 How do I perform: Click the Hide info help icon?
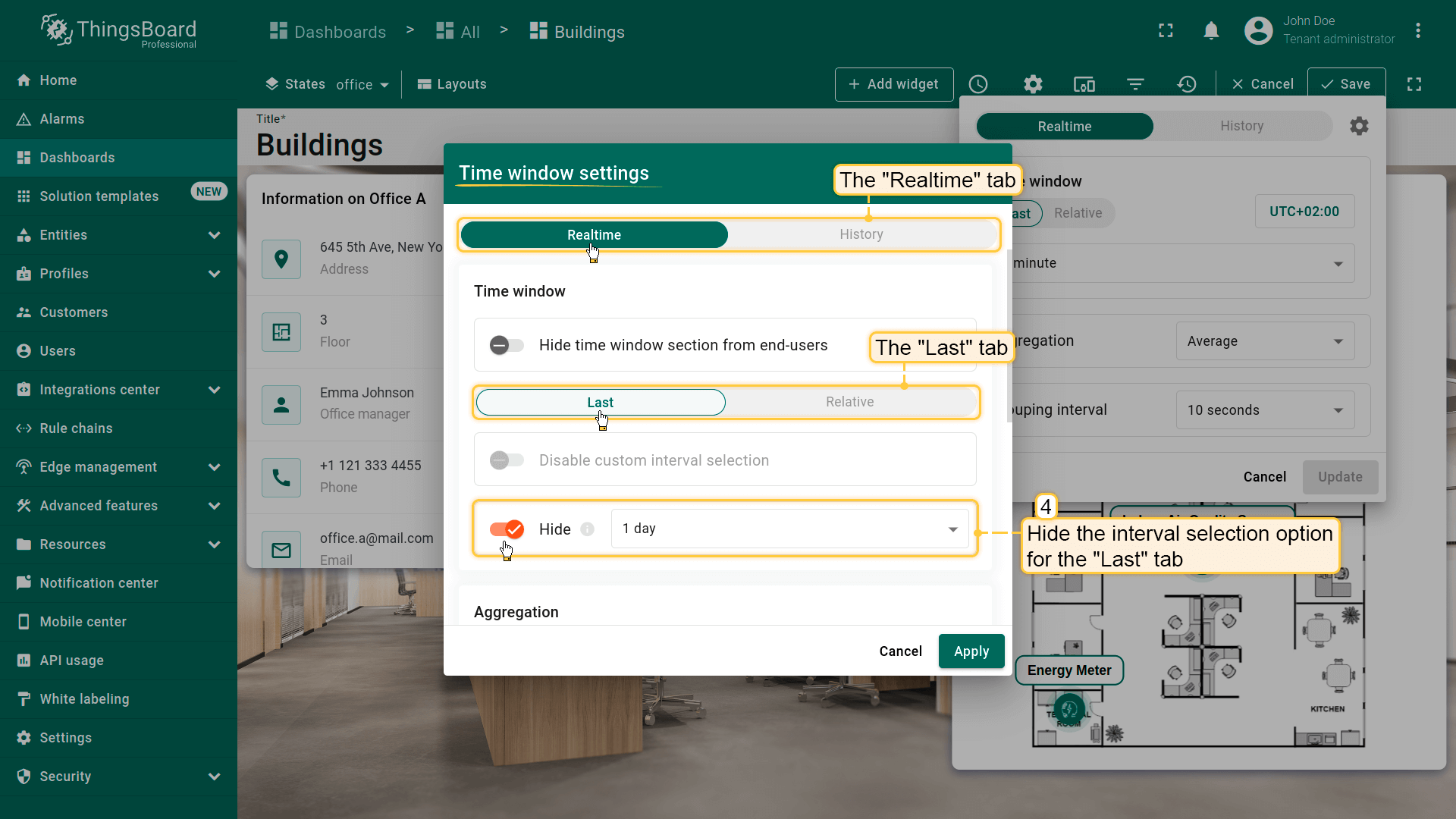(587, 529)
